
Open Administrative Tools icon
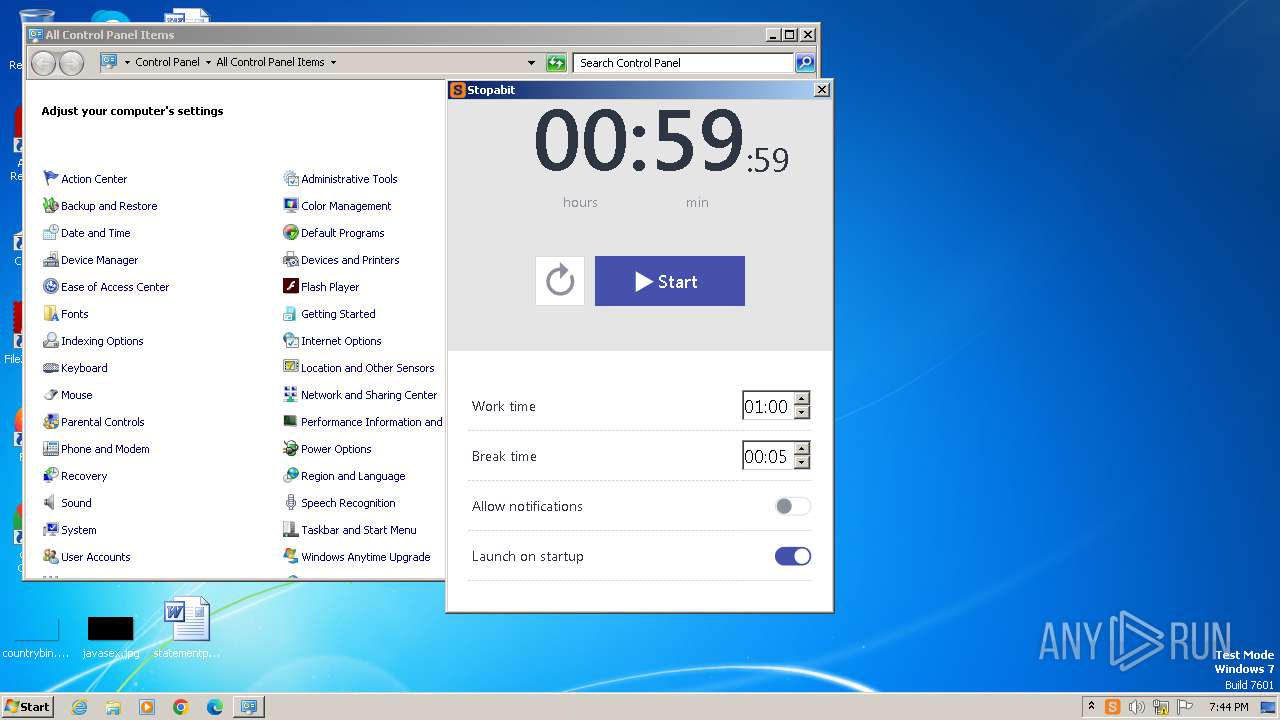coord(291,178)
